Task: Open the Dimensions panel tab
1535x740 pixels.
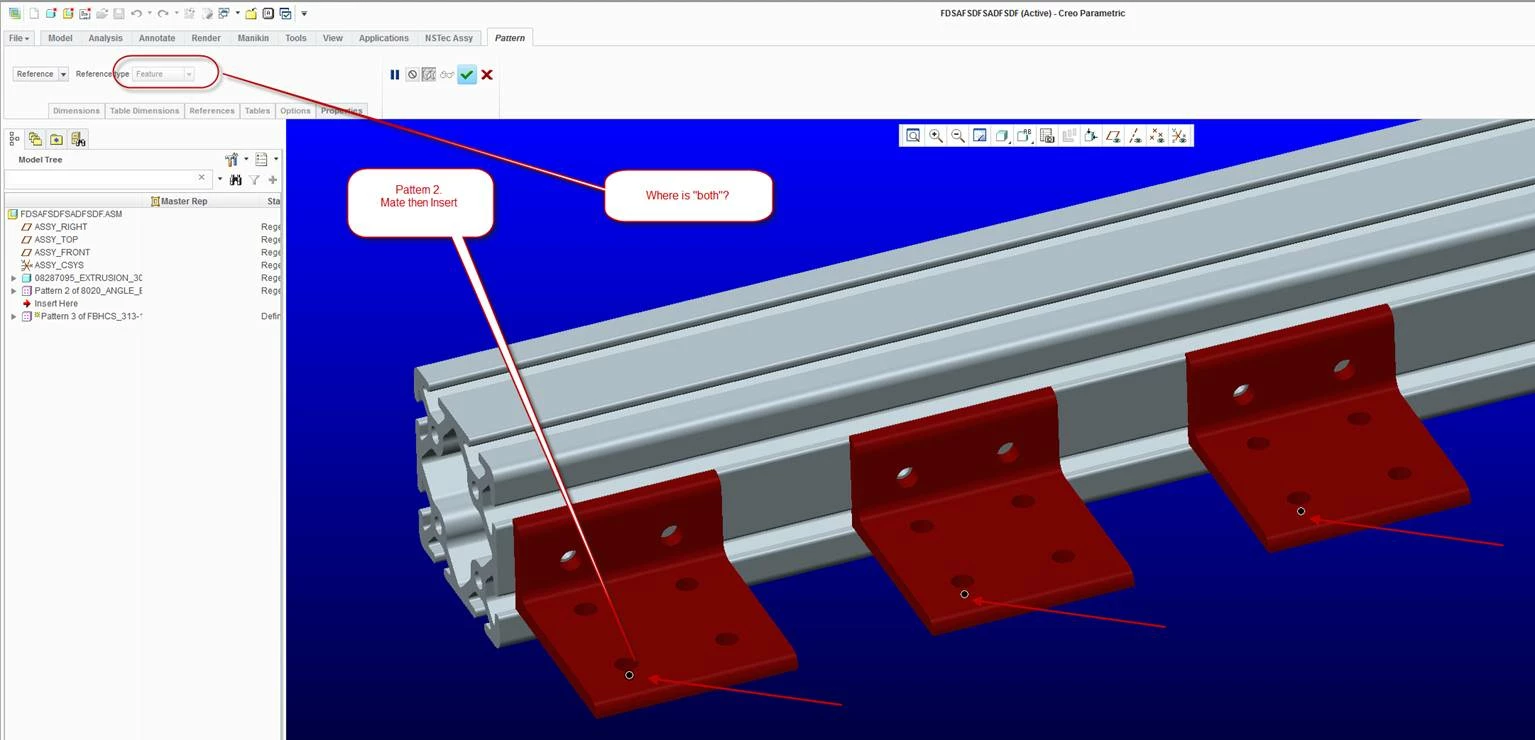Action: coord(77,111)
